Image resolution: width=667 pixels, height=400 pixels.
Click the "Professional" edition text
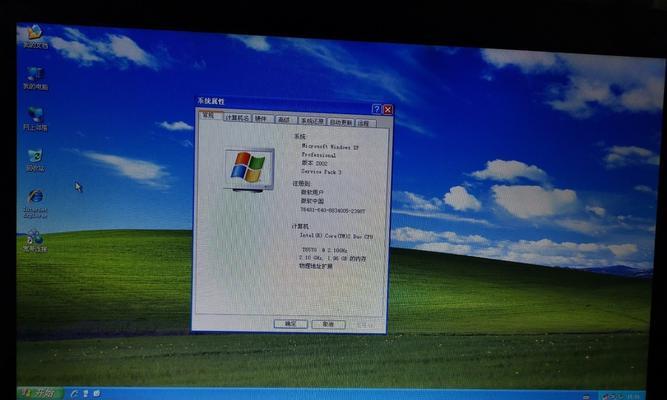pyautogui.click(x=319, y=155)
